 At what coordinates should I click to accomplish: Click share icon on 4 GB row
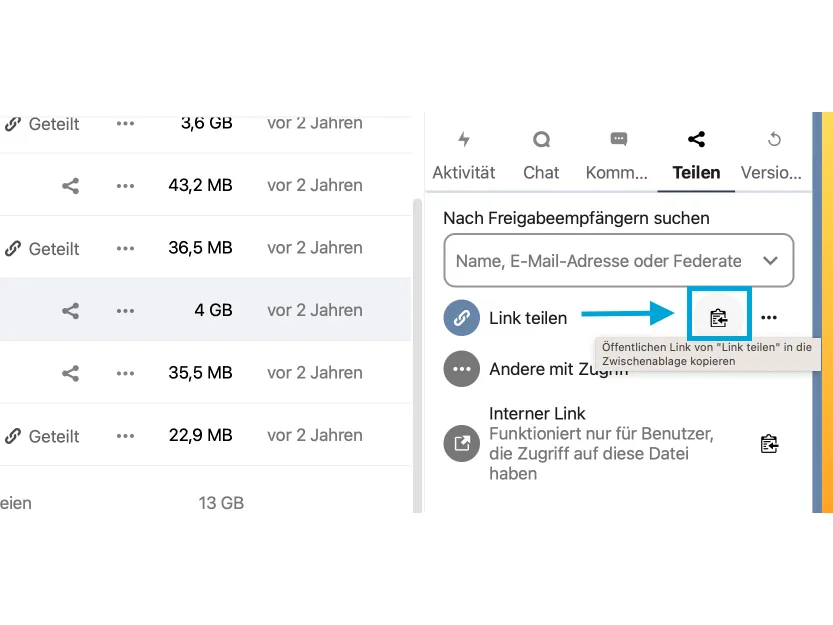(70, 310)
